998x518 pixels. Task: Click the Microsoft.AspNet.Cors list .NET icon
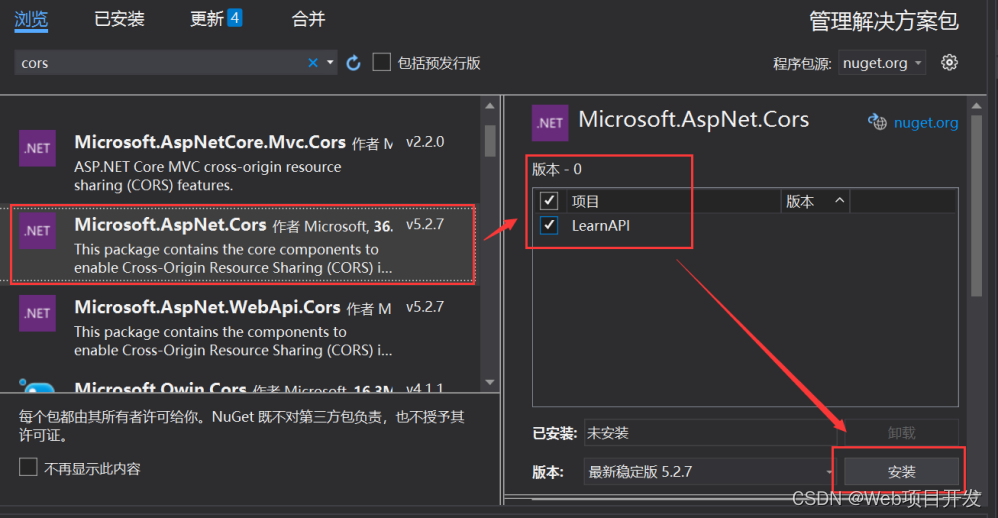coord(37,231)
